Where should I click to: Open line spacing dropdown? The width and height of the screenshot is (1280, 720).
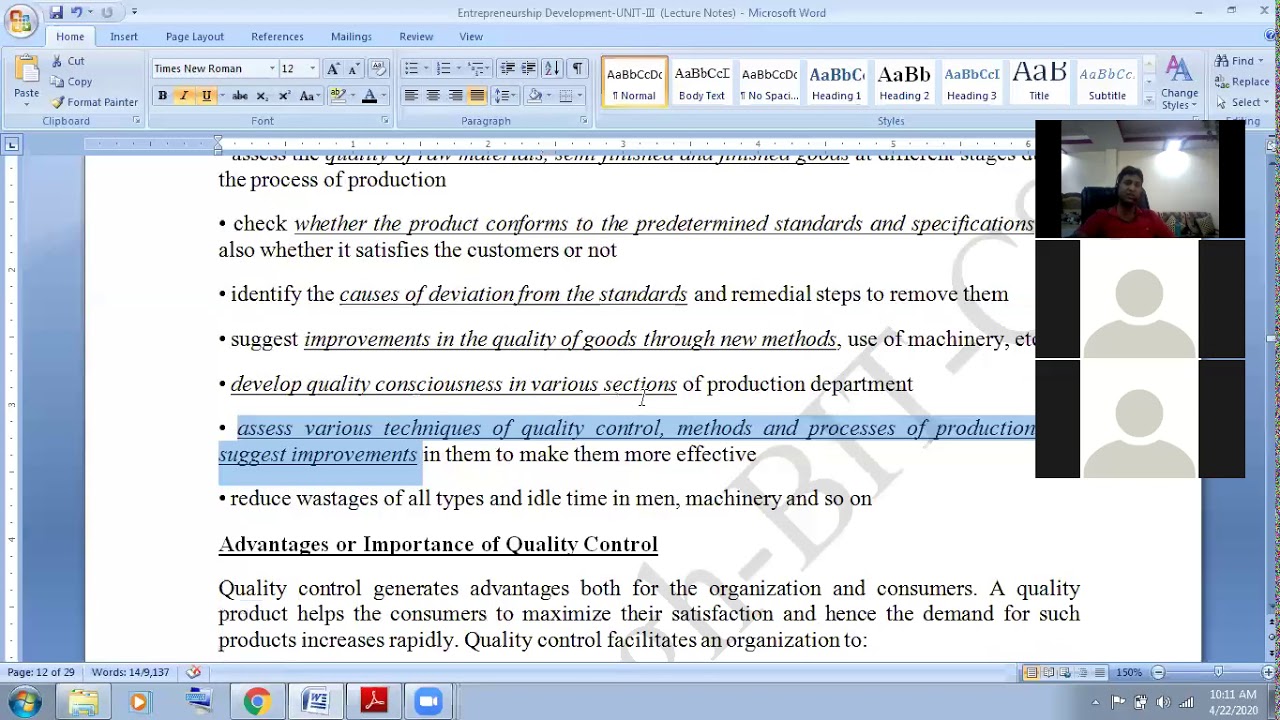(x=504, y=96)
